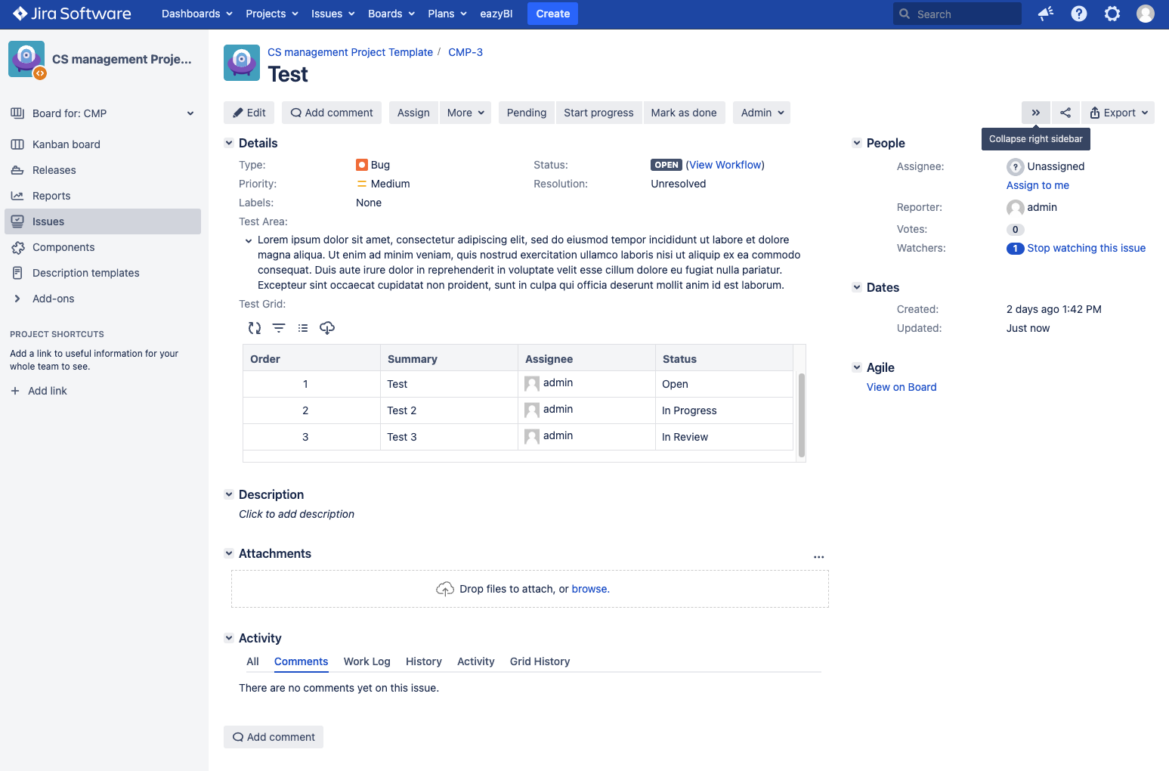Screen dimensions: 1169x771
Task: Open the Jira help icon
Action: (x=1077, y=13)
